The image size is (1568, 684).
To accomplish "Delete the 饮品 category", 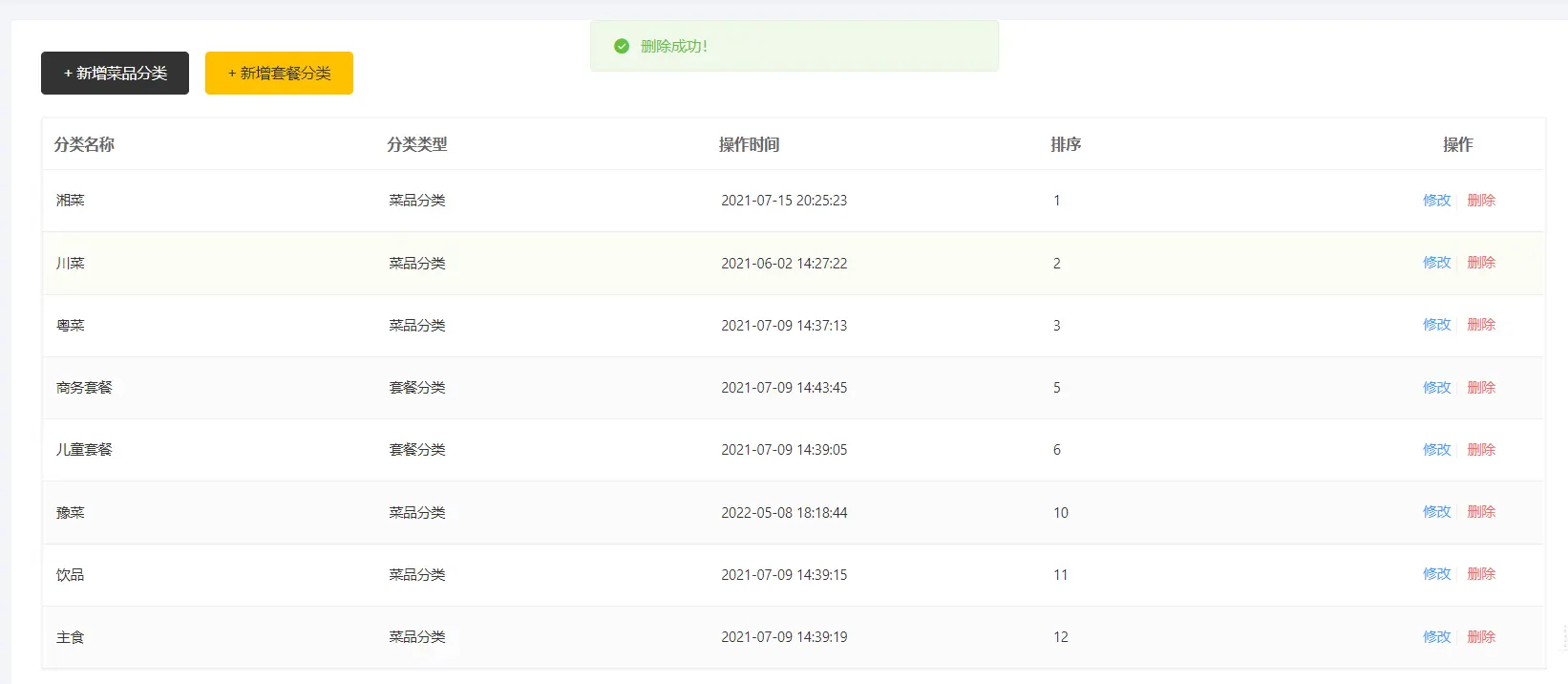I will click(x=1481, y=574).
